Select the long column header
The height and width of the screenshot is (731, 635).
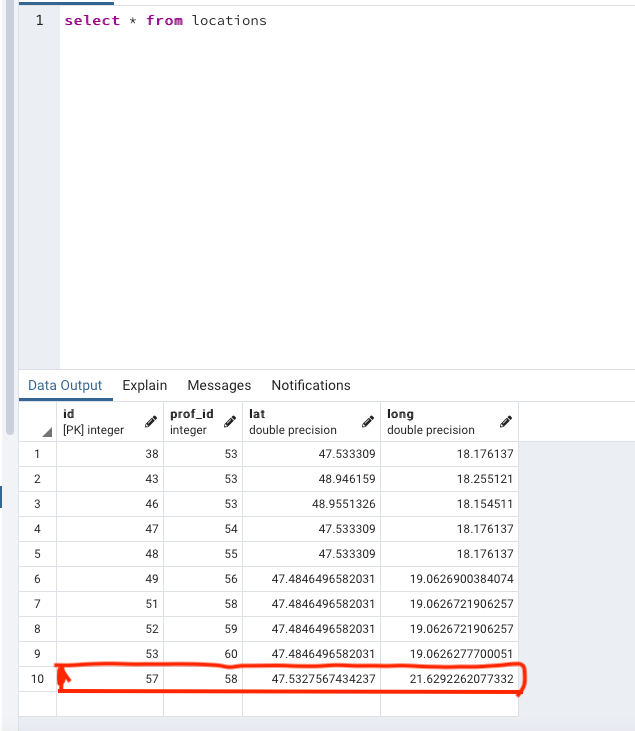pos(449,421)
